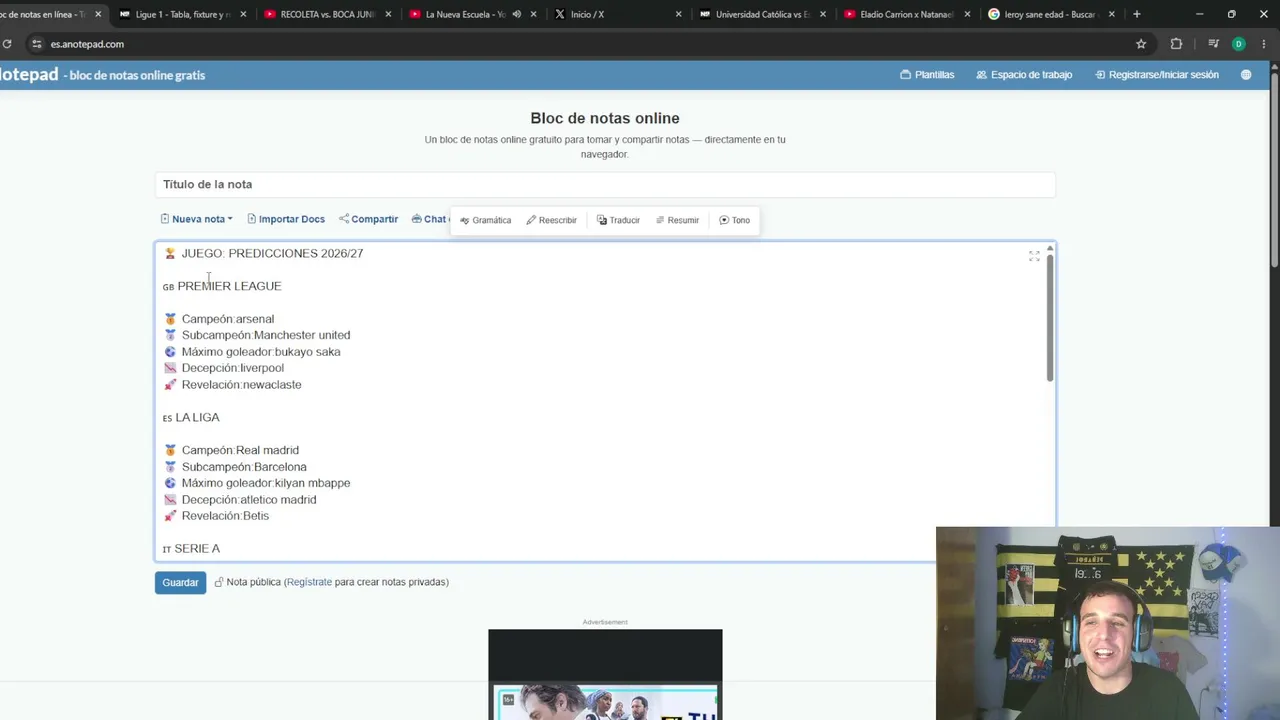Open the browser extensions puzzle icon
The width and height of the screenshot is (1280, 720).
1176,44
